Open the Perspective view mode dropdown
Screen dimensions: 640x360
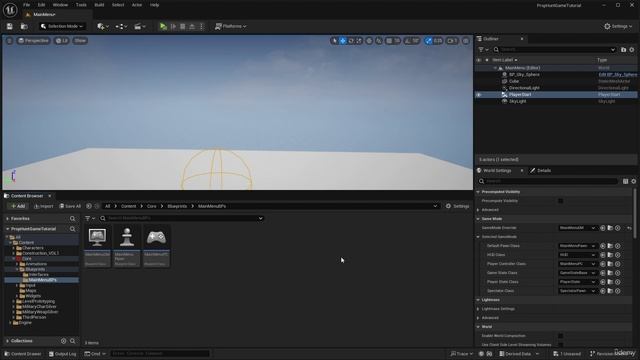pos(33,41)
